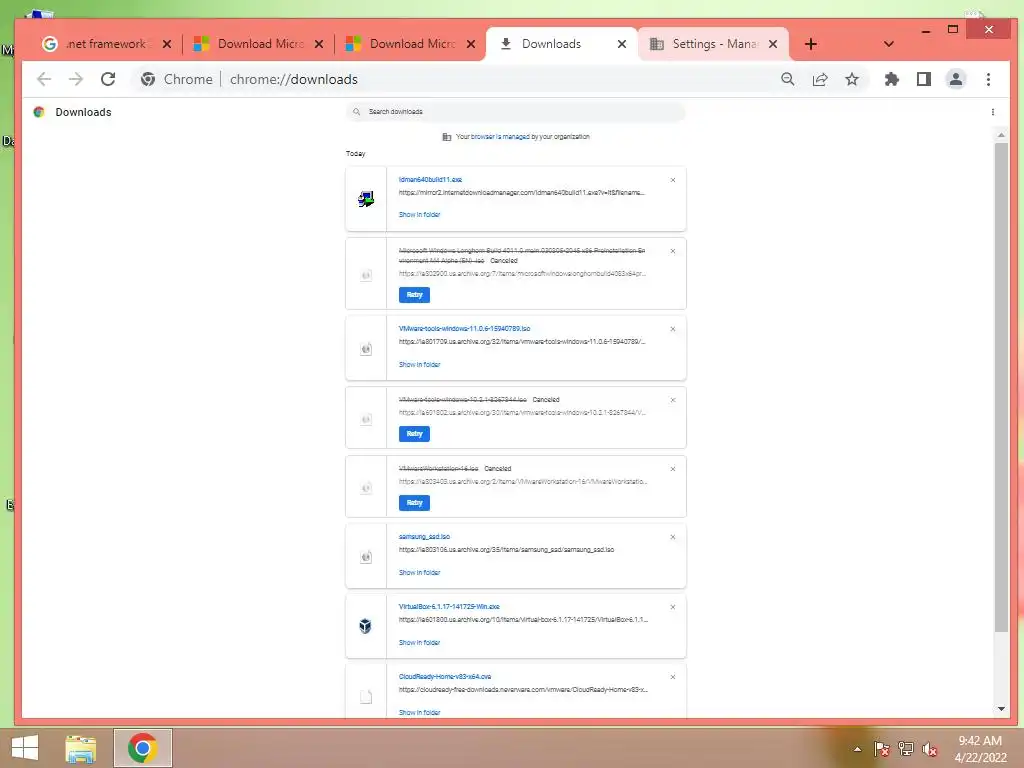Show VirtualBox-6.1.17 exe in folder
Screen dimensions: 1024x768
coord(419,643)
